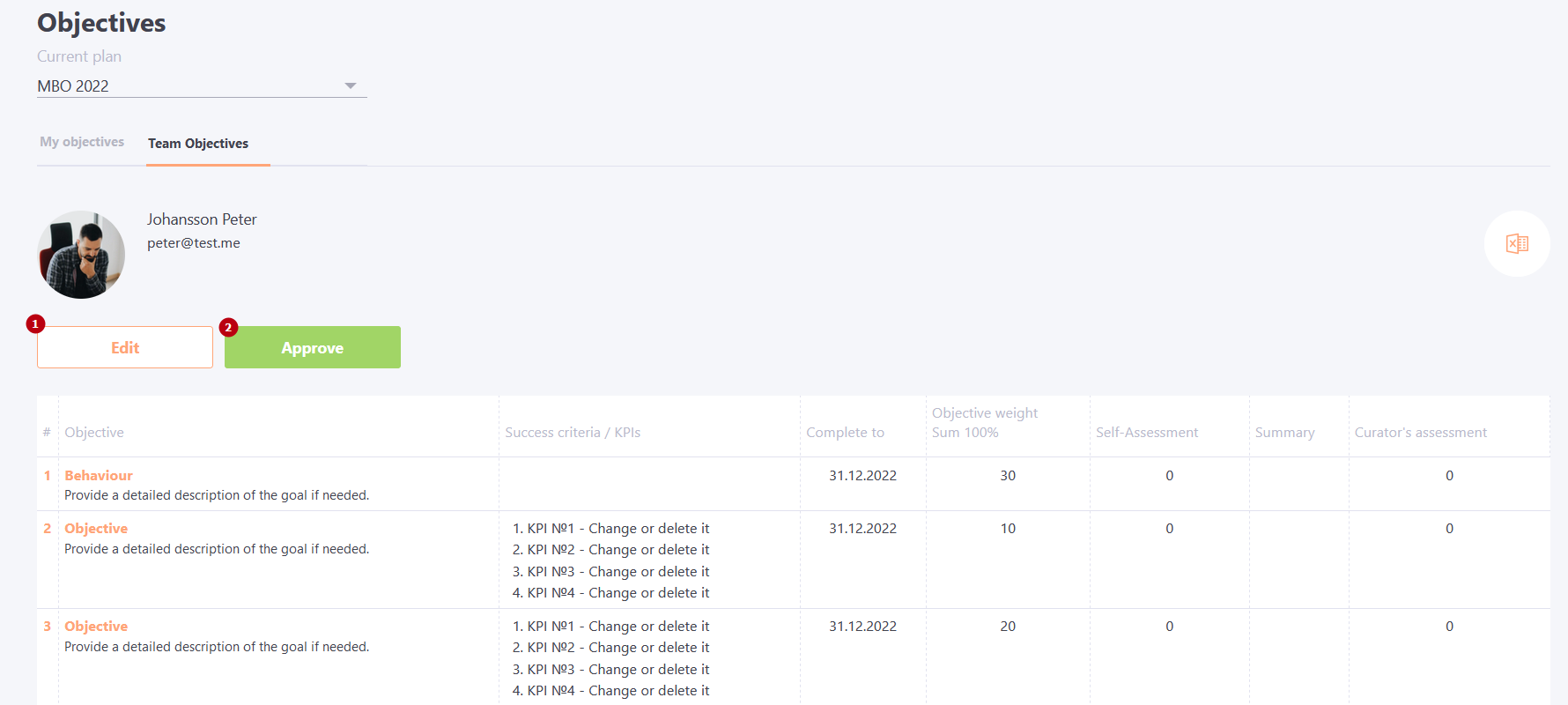Image resolution: width=1568 pixels, height=705 pixels.
Task: Click row 2 self-assessment value 0
Action: [1170, 528]
